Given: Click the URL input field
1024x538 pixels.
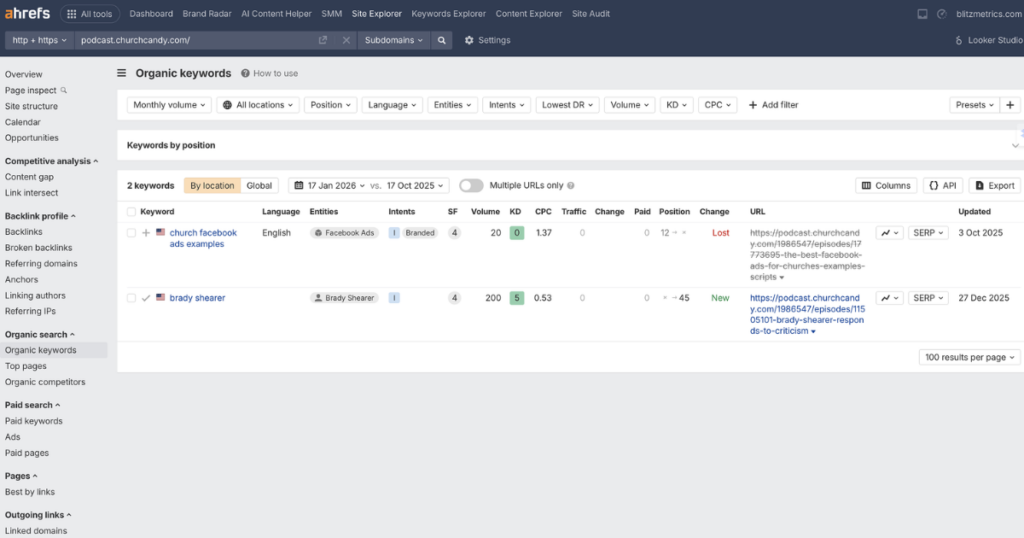Looking at the screenshot, I should click(195, 40).
